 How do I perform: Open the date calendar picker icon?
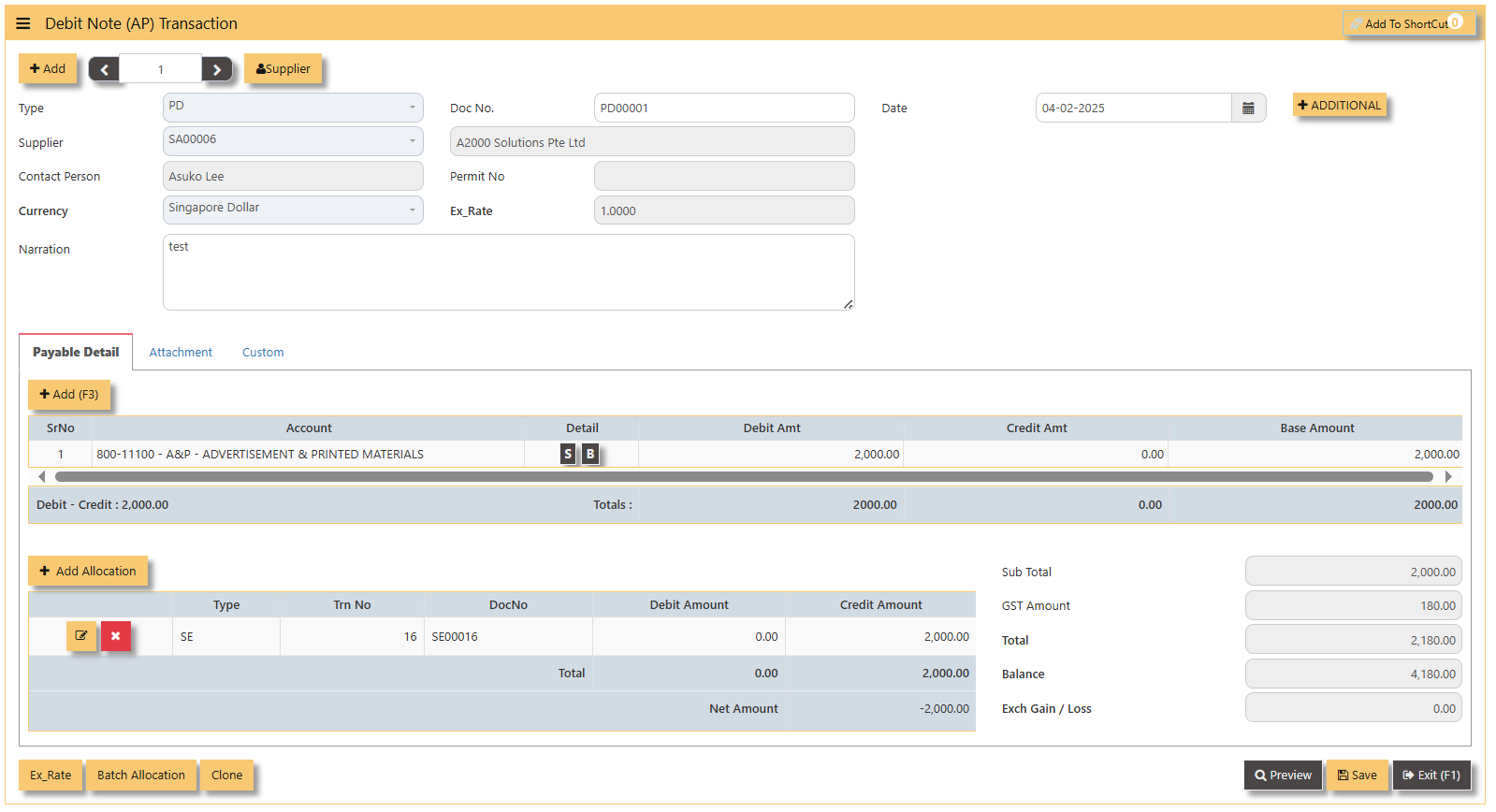[1248, 108]
